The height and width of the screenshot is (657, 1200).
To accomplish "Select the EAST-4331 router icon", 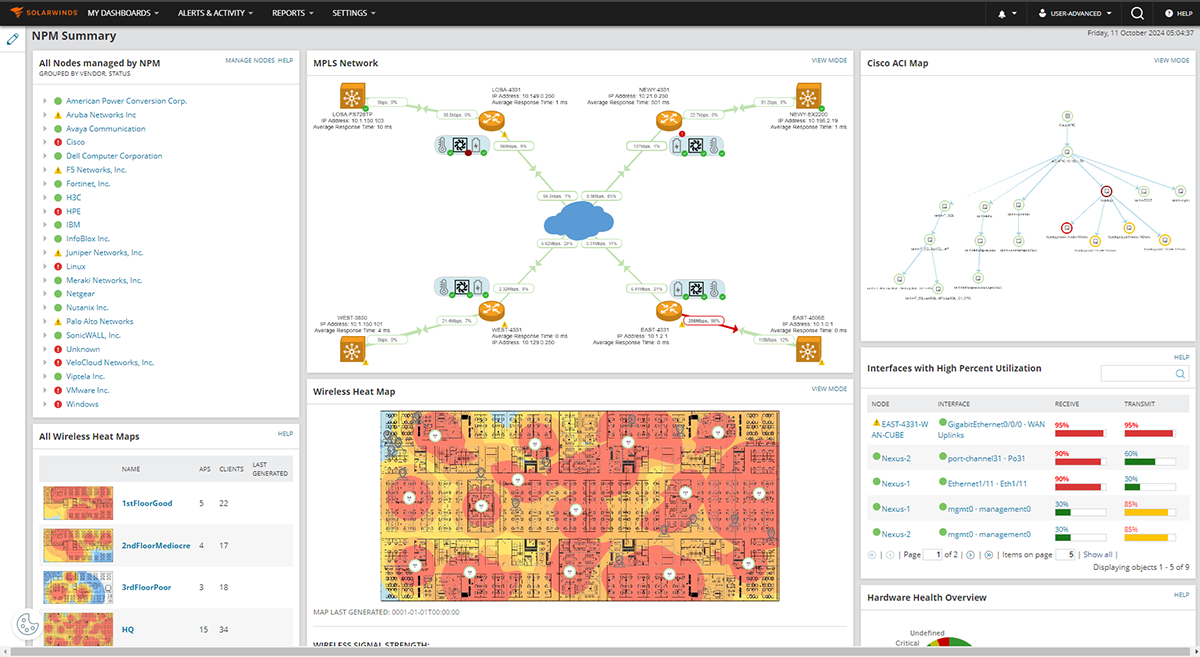I will point(668,311).
